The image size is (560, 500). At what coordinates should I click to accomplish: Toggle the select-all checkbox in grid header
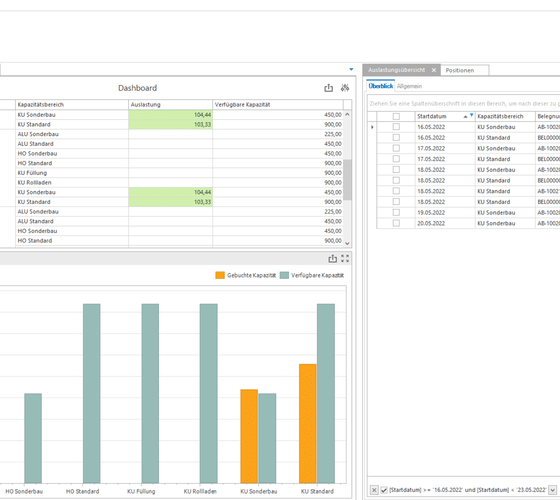[396, 116]
